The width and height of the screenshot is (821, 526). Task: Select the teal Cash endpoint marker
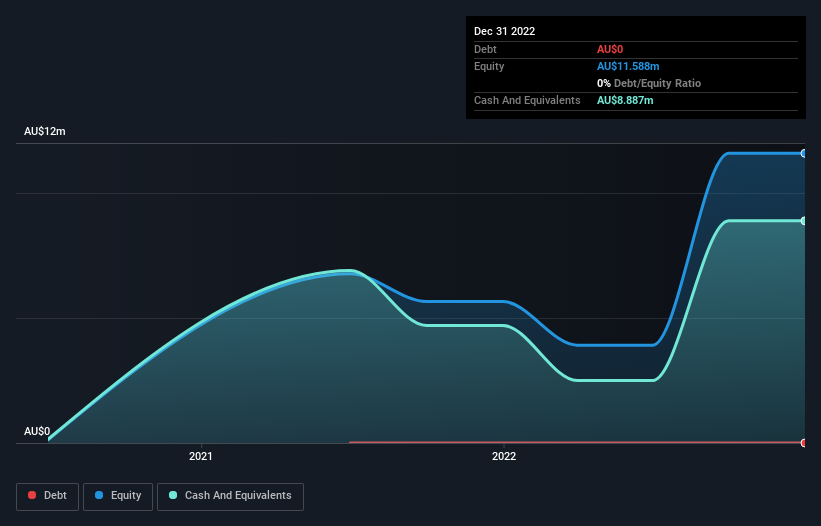[x=804, y=221]
